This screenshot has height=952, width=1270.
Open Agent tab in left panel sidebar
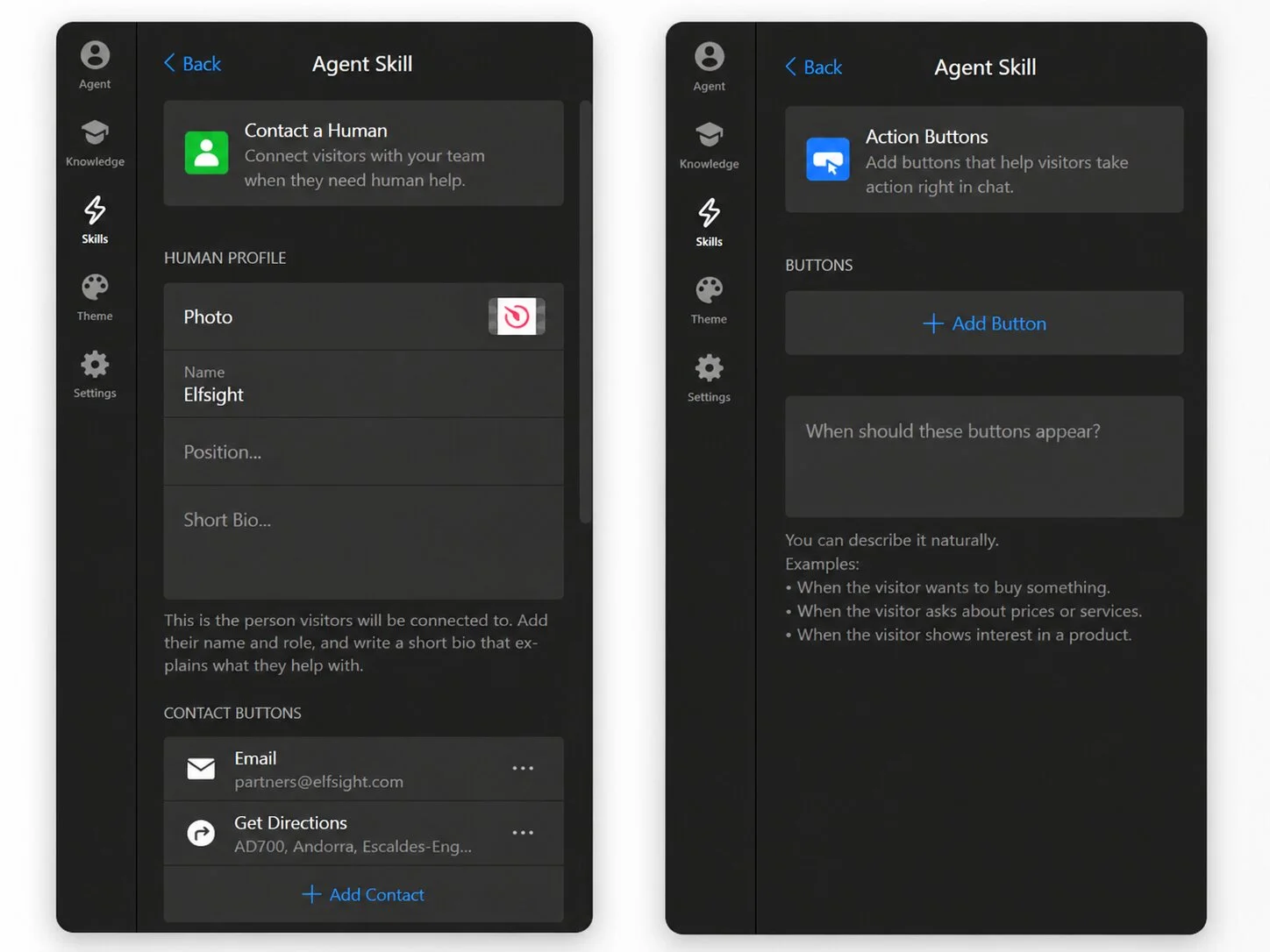[x=95, y=66]
